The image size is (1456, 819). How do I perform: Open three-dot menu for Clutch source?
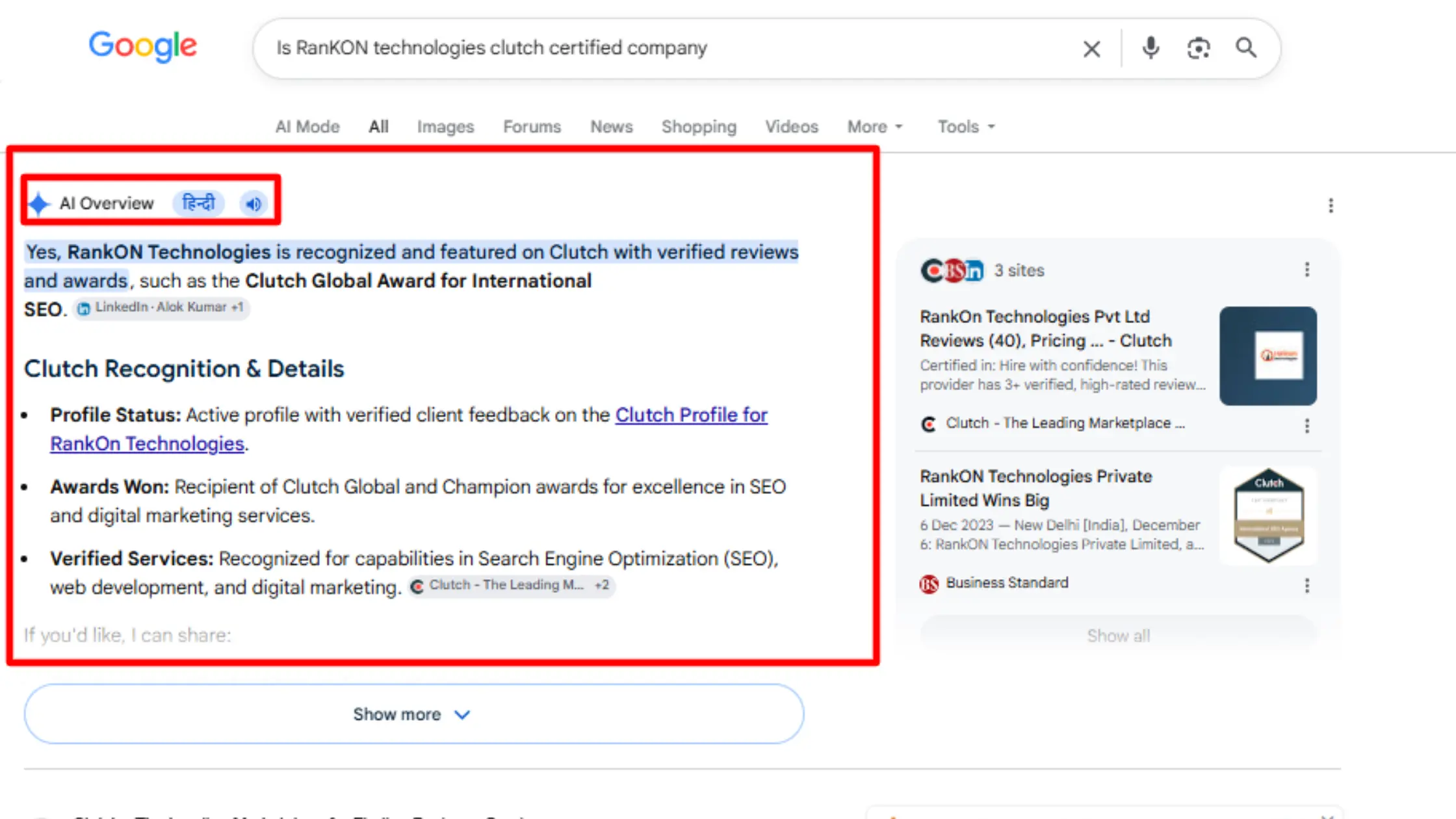click(1306, 426)
